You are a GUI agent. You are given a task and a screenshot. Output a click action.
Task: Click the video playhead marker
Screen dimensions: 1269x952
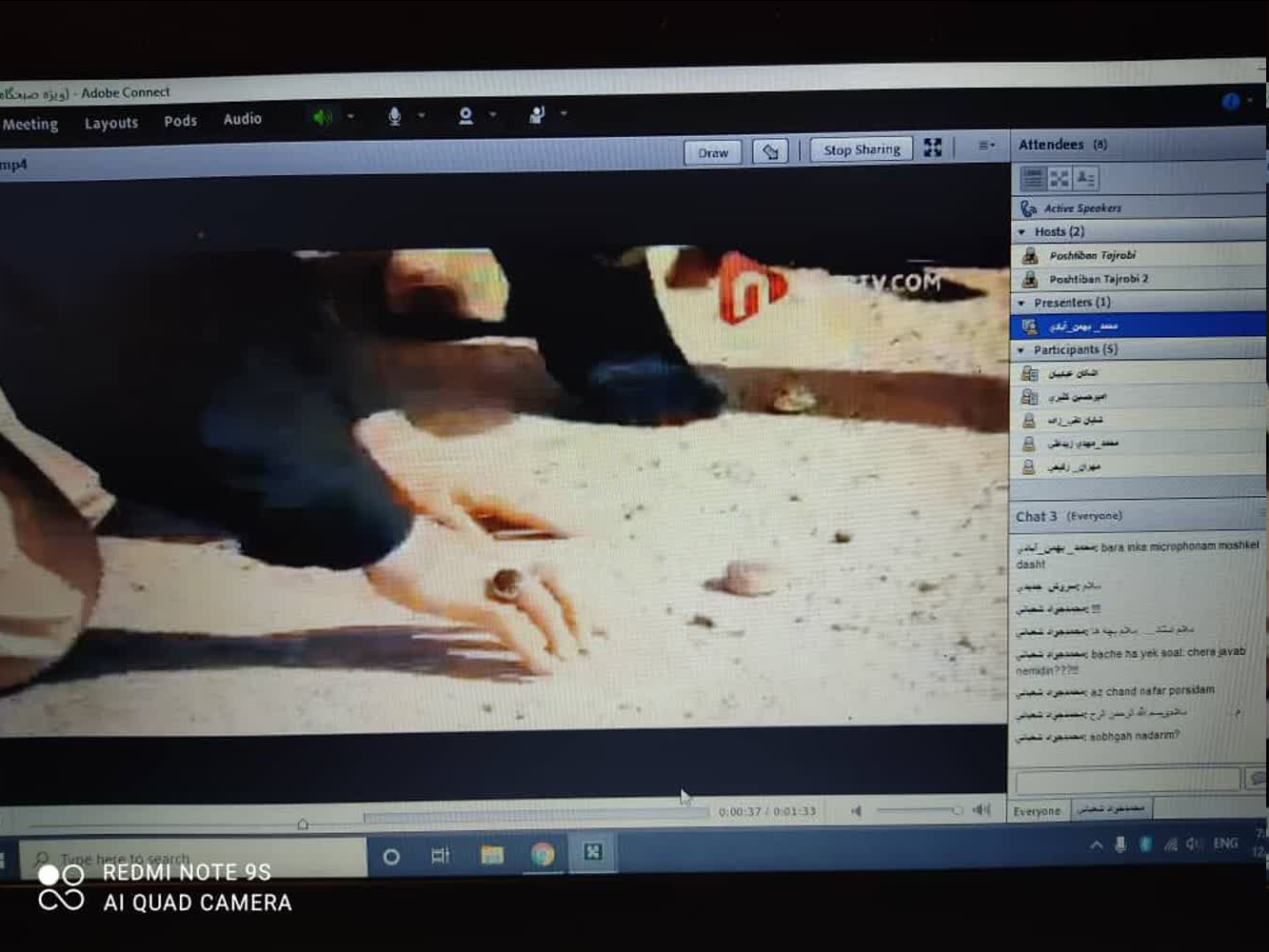point(303,823)
